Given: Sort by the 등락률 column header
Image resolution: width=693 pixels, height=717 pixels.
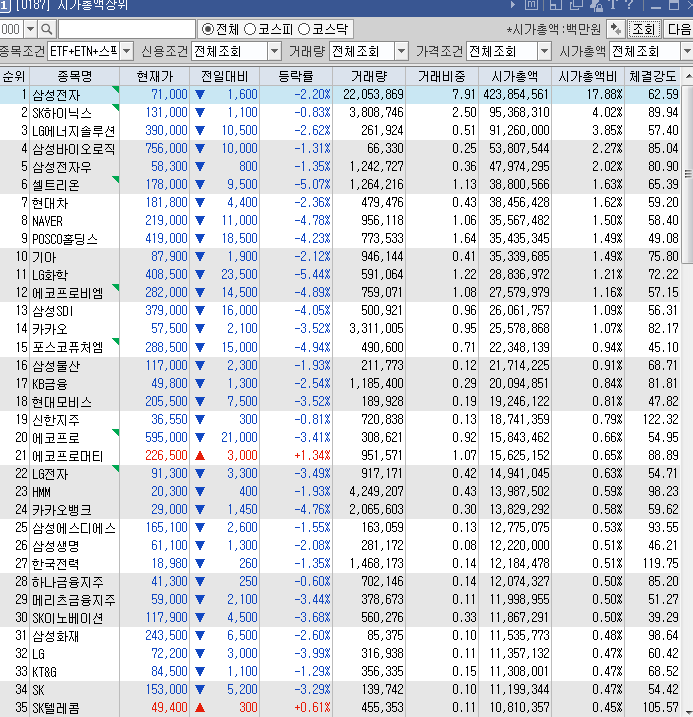Looking at the screenshot, I should click(x=296, y=76).
